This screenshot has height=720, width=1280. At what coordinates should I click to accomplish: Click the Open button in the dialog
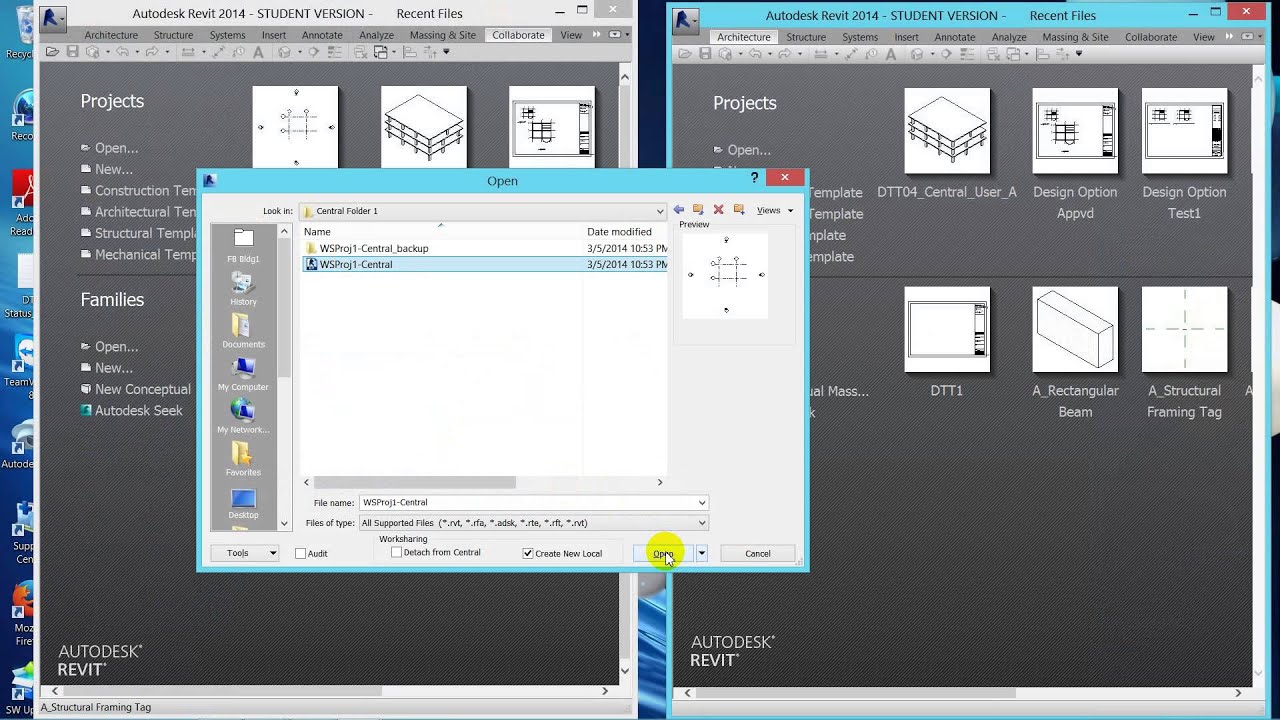click(x=663, y=553)
